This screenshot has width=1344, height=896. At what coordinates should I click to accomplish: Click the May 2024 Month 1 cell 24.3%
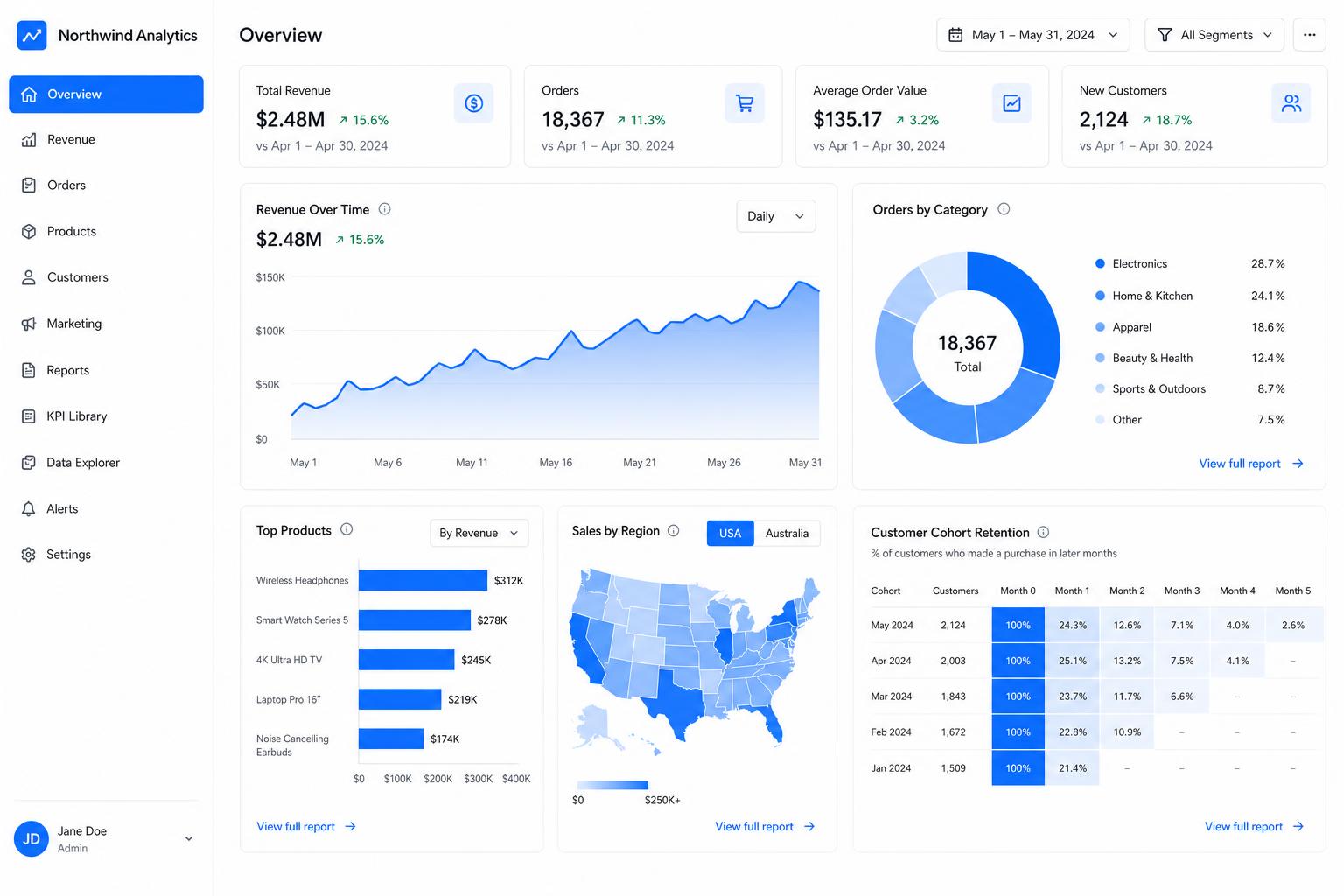coord(1073,626)
